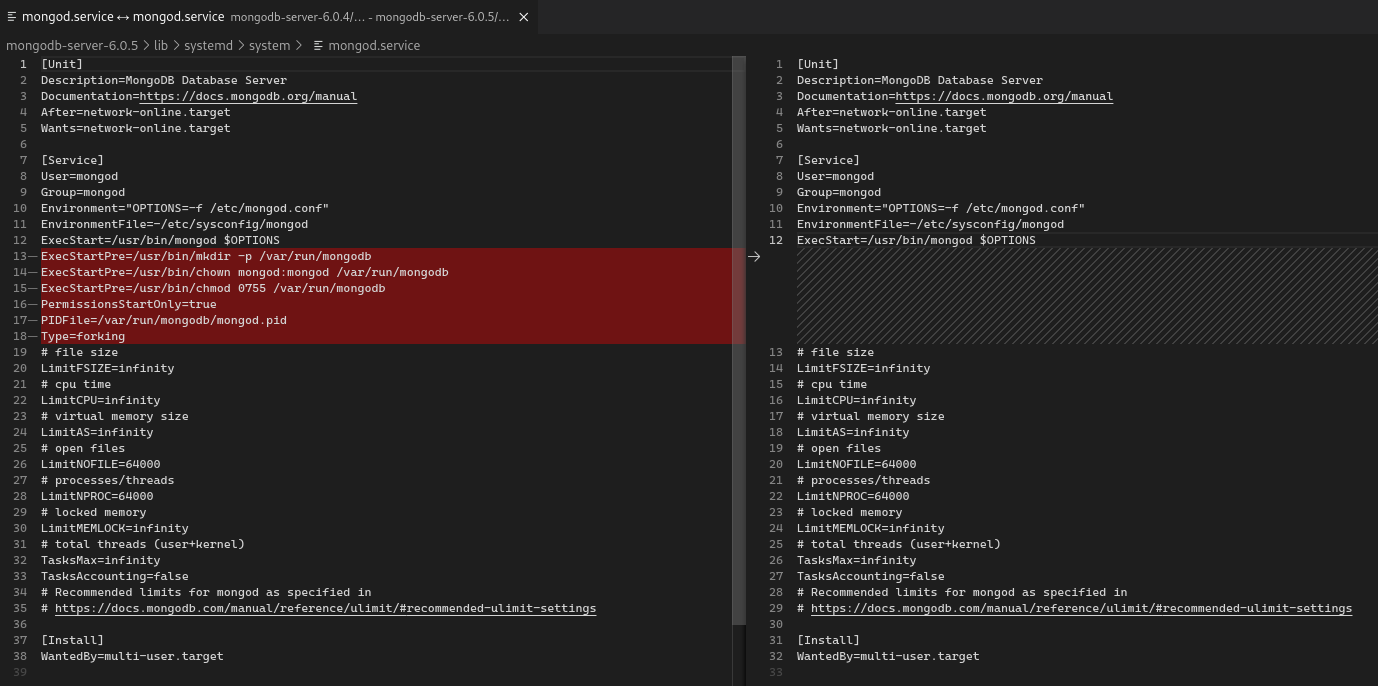The height and width of the screenshot is (686, 1378).
Task: Click the revert arrow between diff panes
Action: (x=754, y=257)
